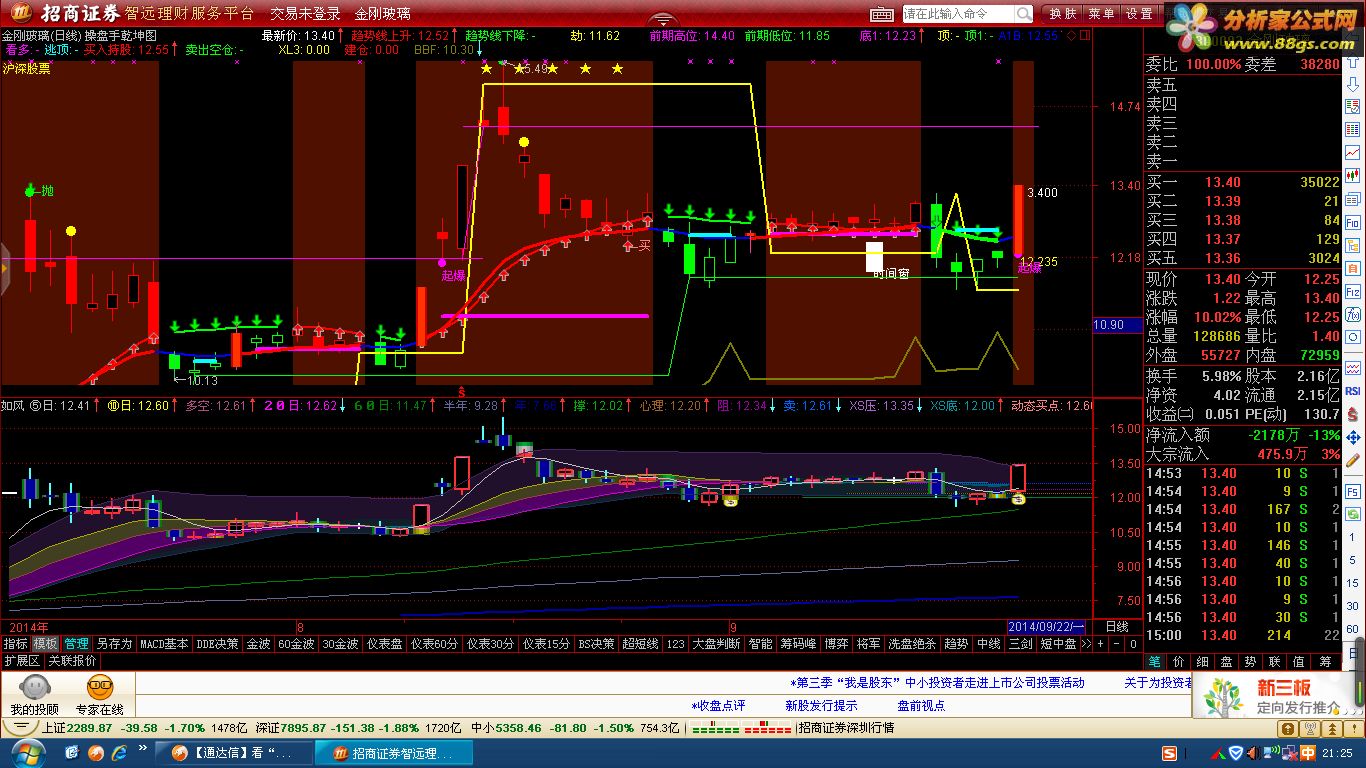This screenshot has height=768, width=1366.
Task: Click 另存为 save-as button
Action: point(114,644)
